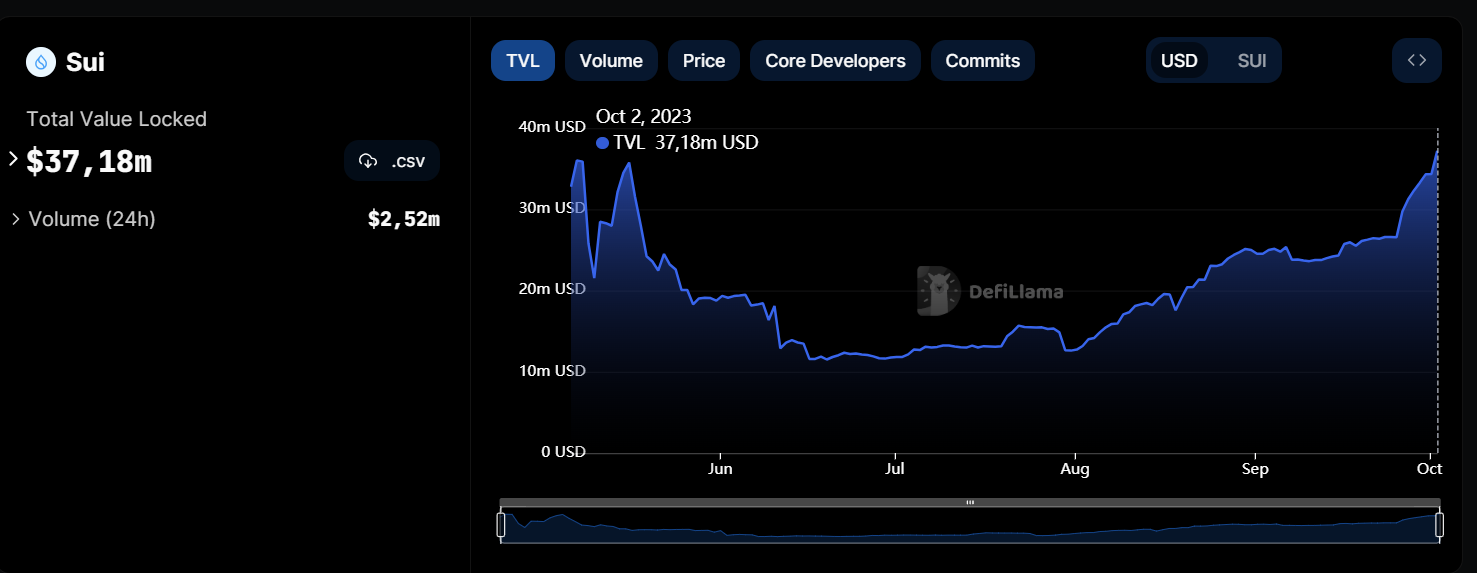Click the $37,18m total value text
The height and width of the screenshot is (573, 1477).
[89, 161]
